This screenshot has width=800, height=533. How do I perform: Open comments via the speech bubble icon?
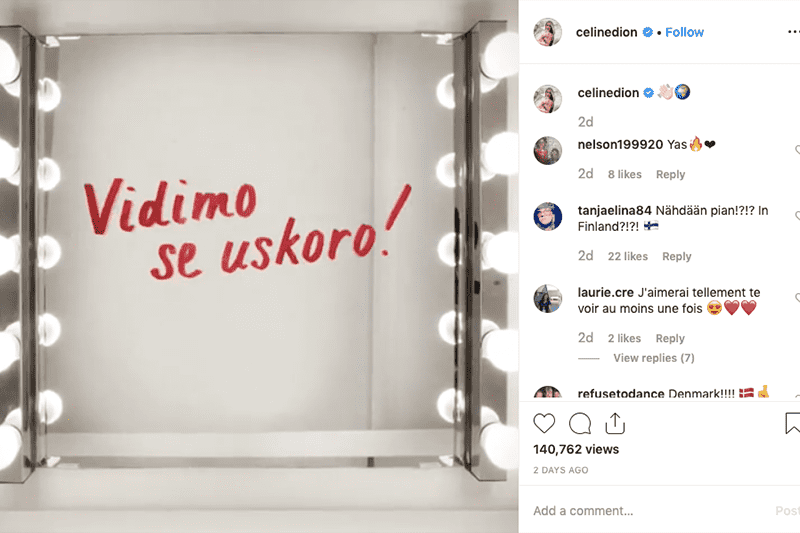coord(580,424)
